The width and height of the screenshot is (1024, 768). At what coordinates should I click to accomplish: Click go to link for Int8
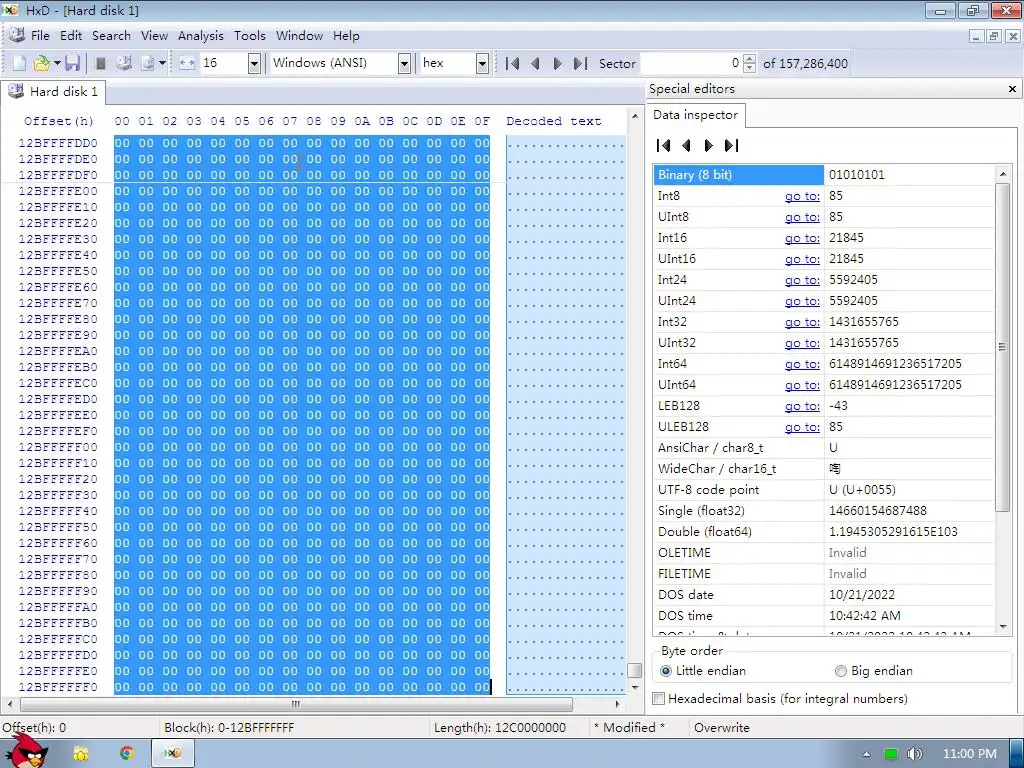[802, 196]
